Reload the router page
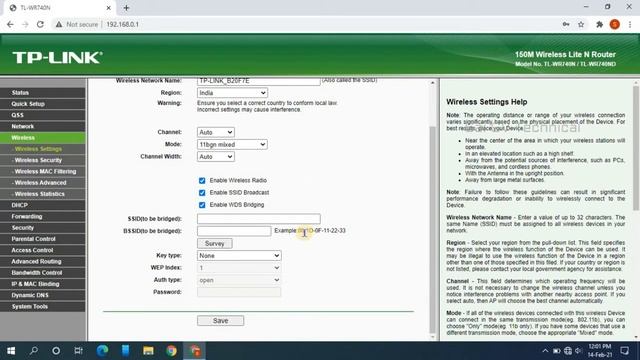This screenshot has width=640, height=360. 40,24
